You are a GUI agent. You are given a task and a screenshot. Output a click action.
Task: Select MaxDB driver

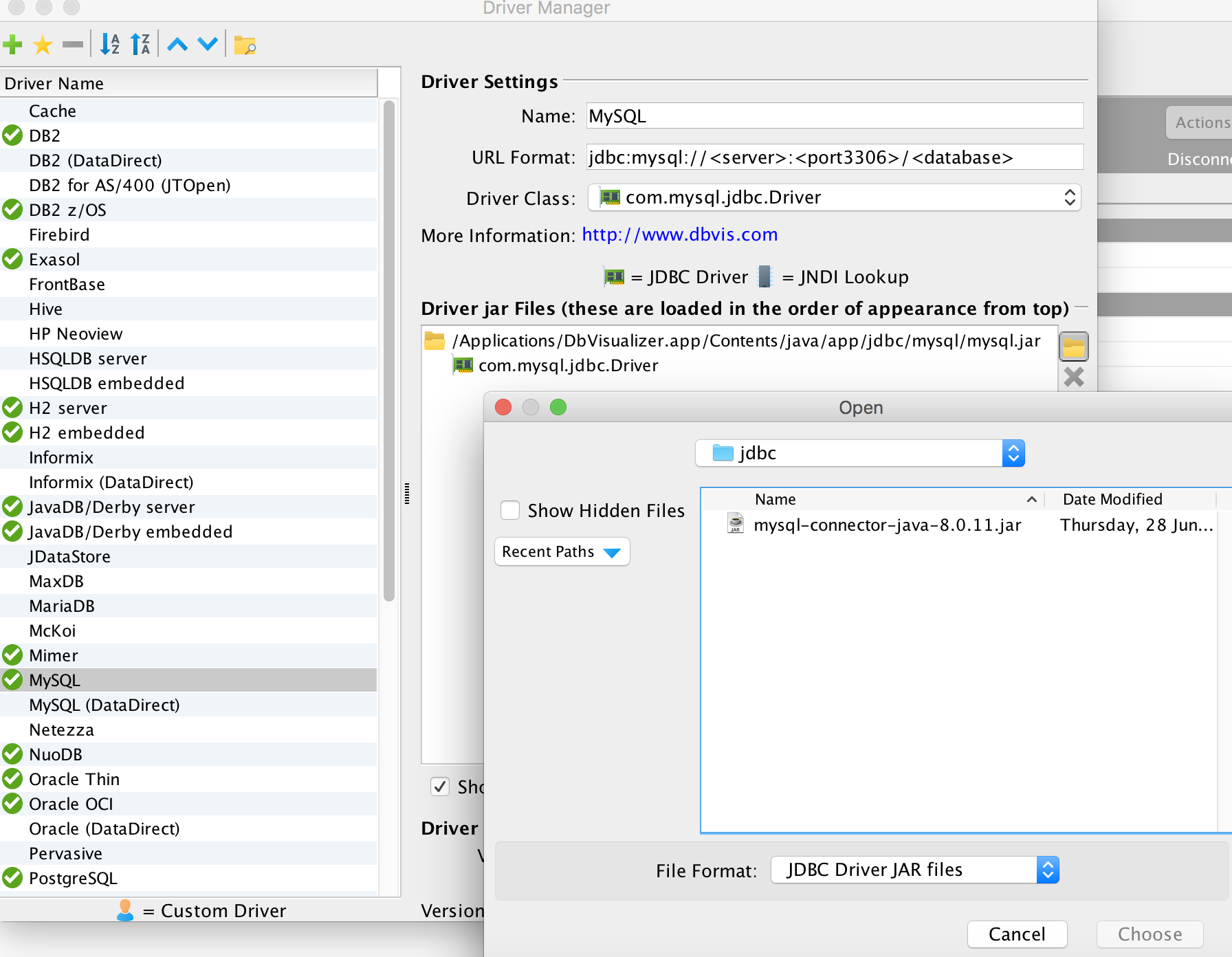[x=188, y=581]
